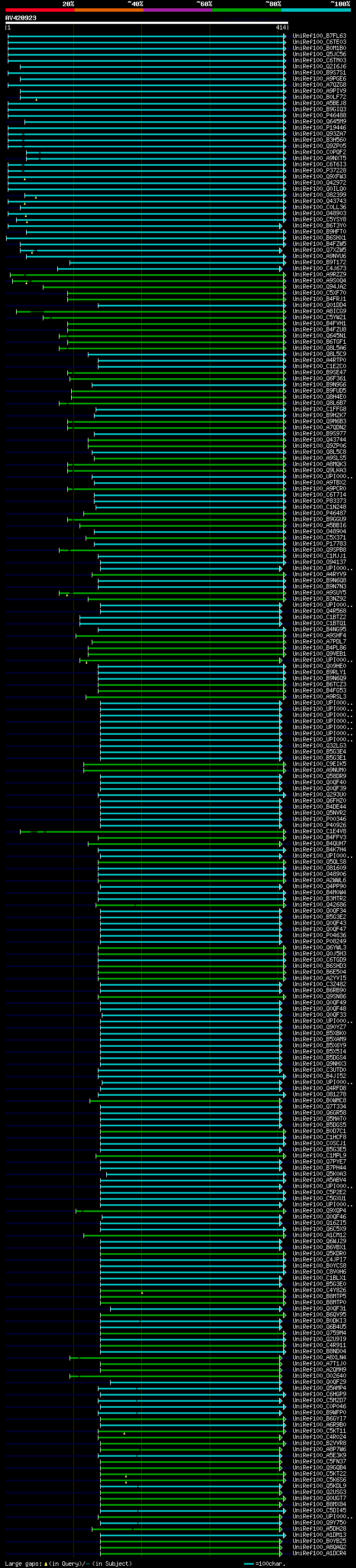Select hit label UniRef100_B3H560

click(x=319, y=140)
